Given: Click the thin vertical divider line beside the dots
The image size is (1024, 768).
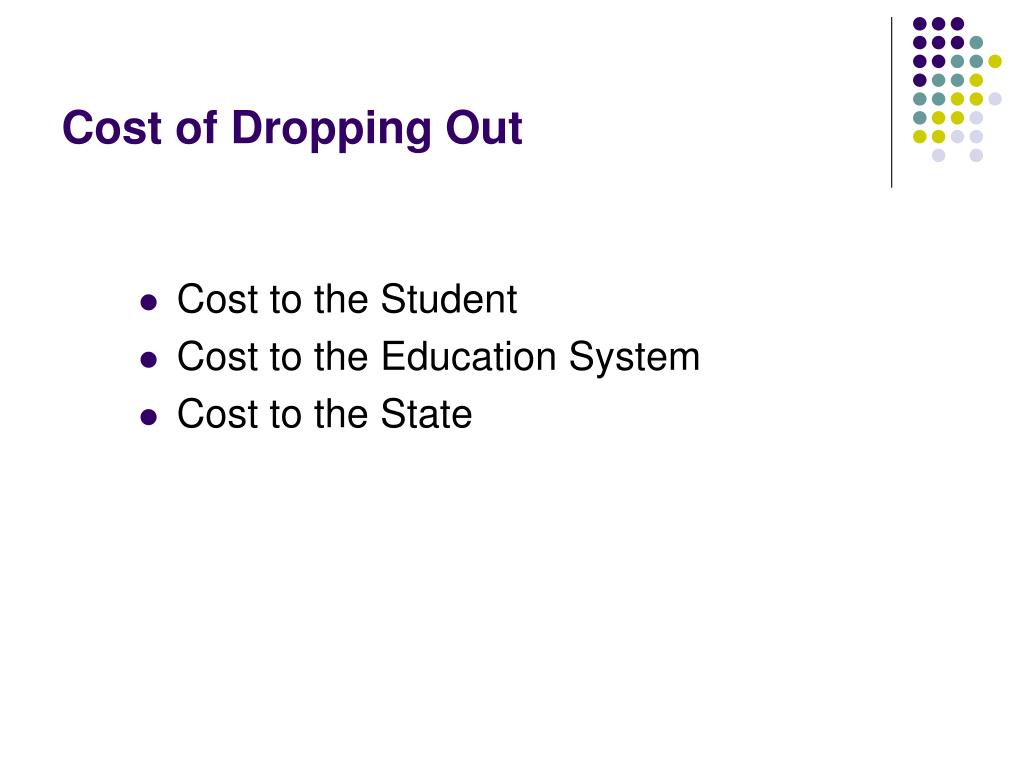Looking at the screenshot, I should pyautogui.click(x=891, y=103).
